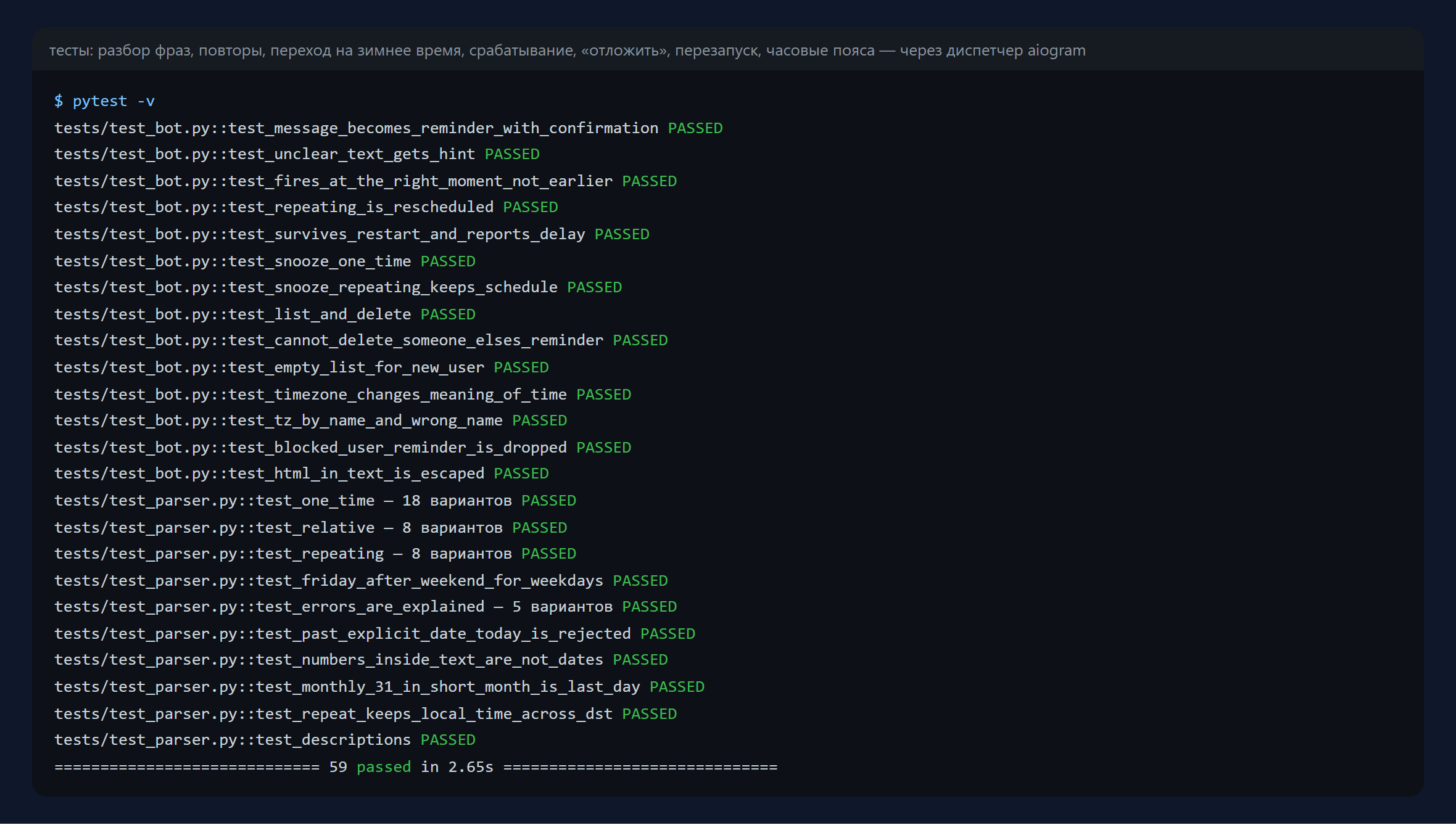Select test_survives_restart_and_reports_delay line
The width and height of the screenshot is (1456, 825).
click(x=352, y=234)
